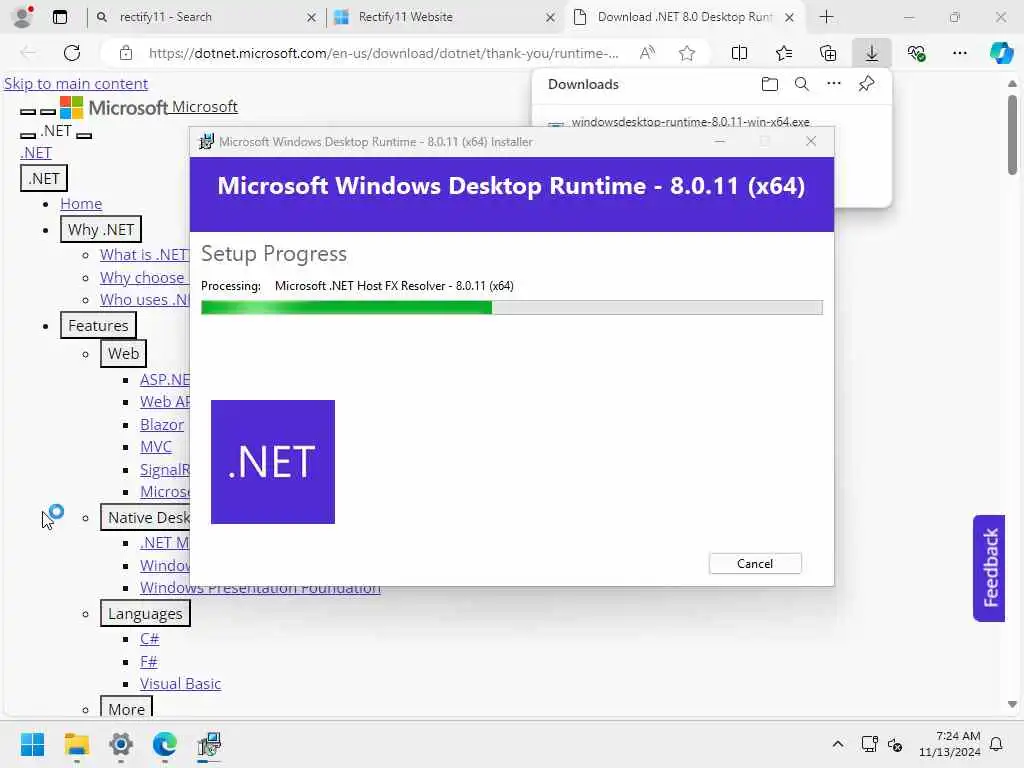Expand the More submenu button
This screenshot has height=768, width=1024.
pos(126,708)
